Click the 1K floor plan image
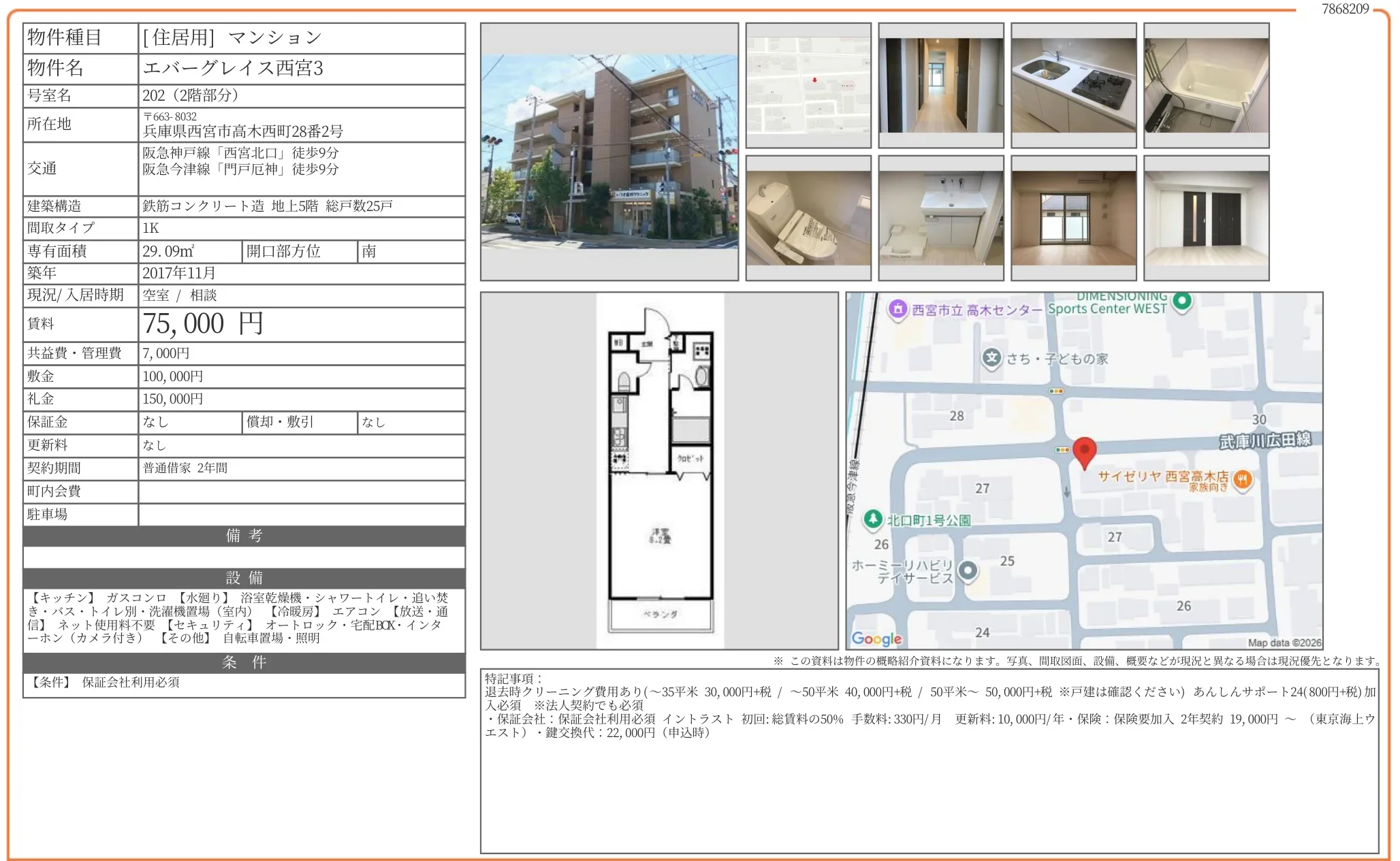This screenshot has height=861, width=1400. point(659,471)
